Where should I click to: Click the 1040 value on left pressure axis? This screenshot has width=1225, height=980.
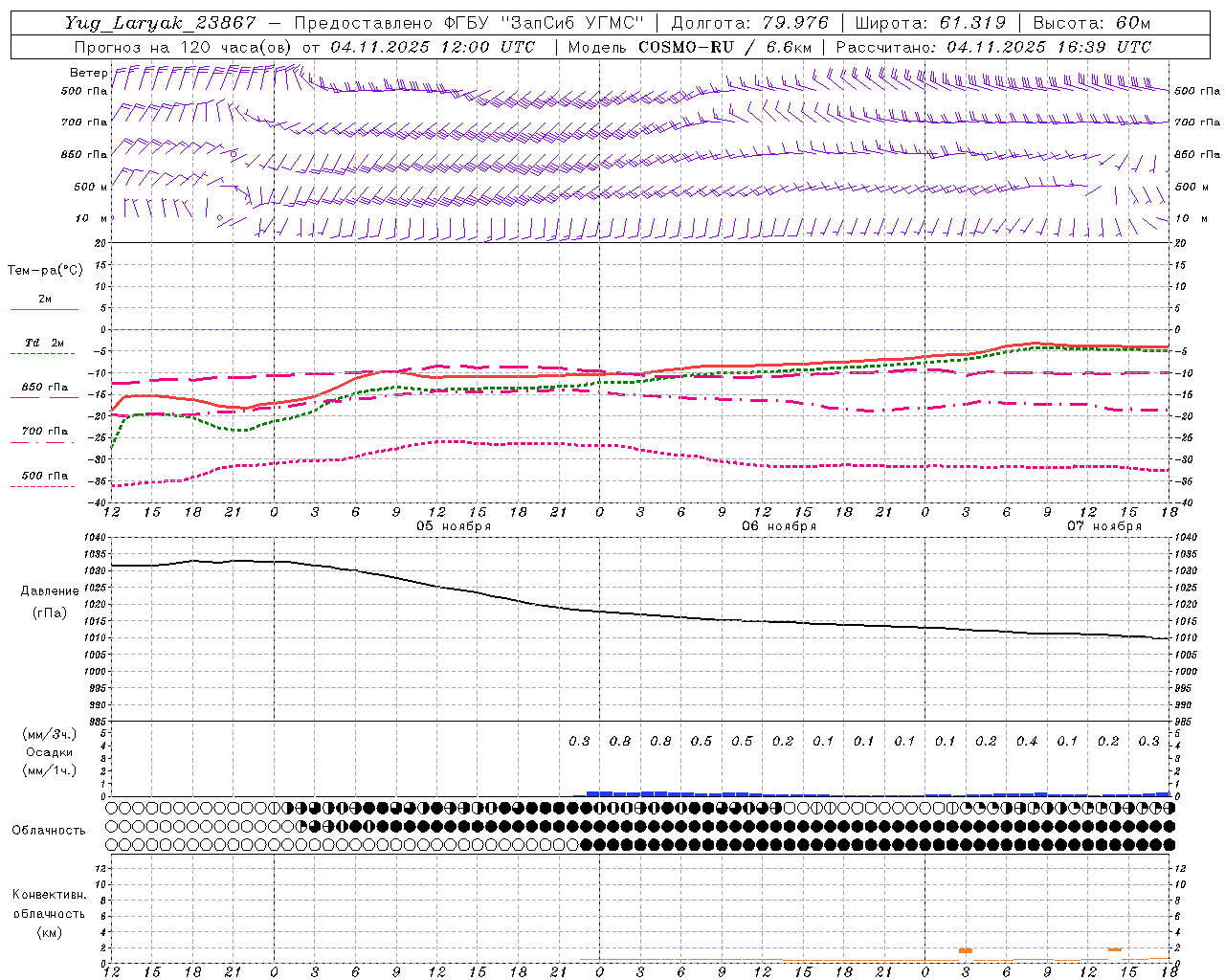click(94, 538)
